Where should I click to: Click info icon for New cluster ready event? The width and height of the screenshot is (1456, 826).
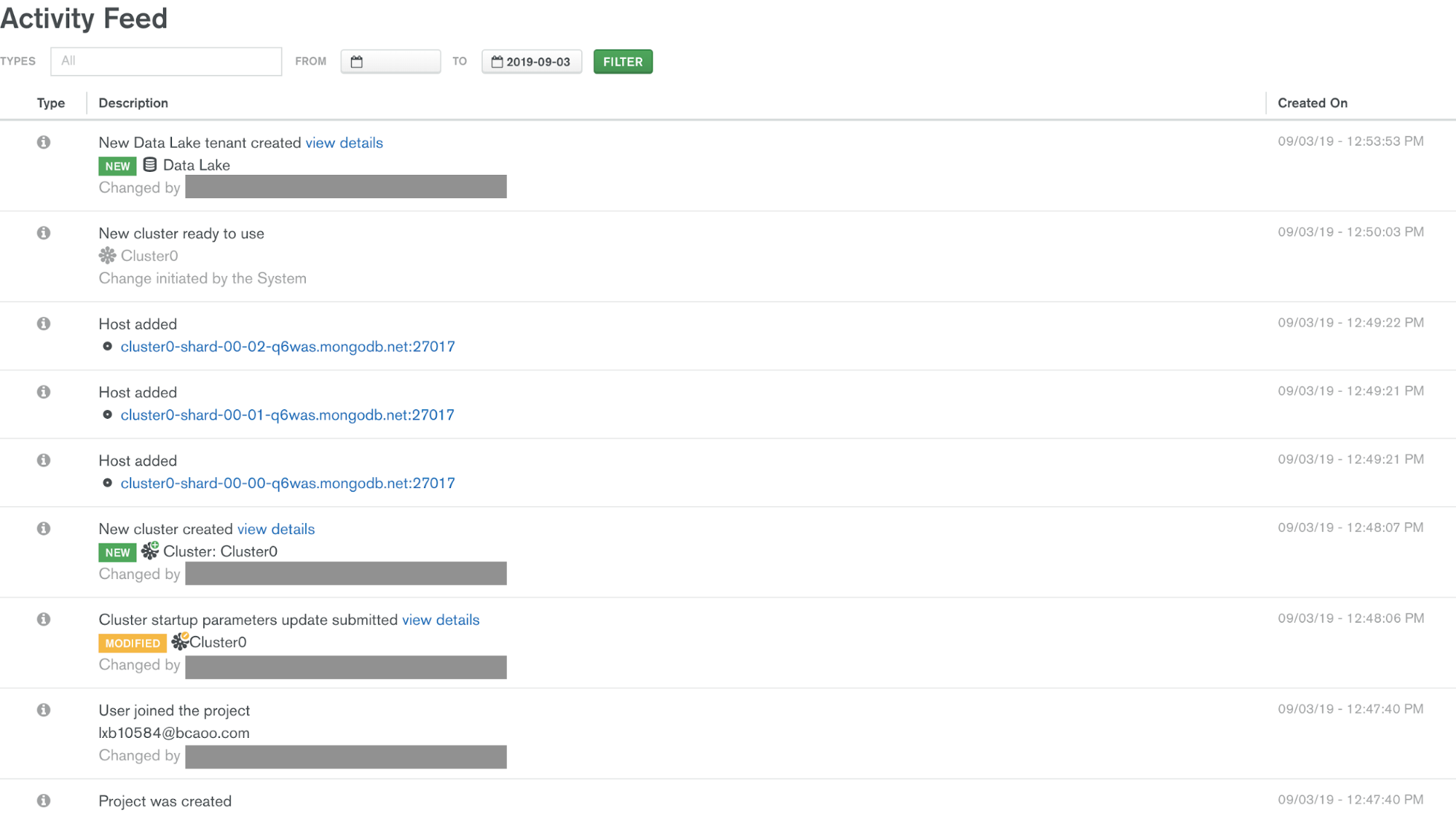(x=44, y=233)
